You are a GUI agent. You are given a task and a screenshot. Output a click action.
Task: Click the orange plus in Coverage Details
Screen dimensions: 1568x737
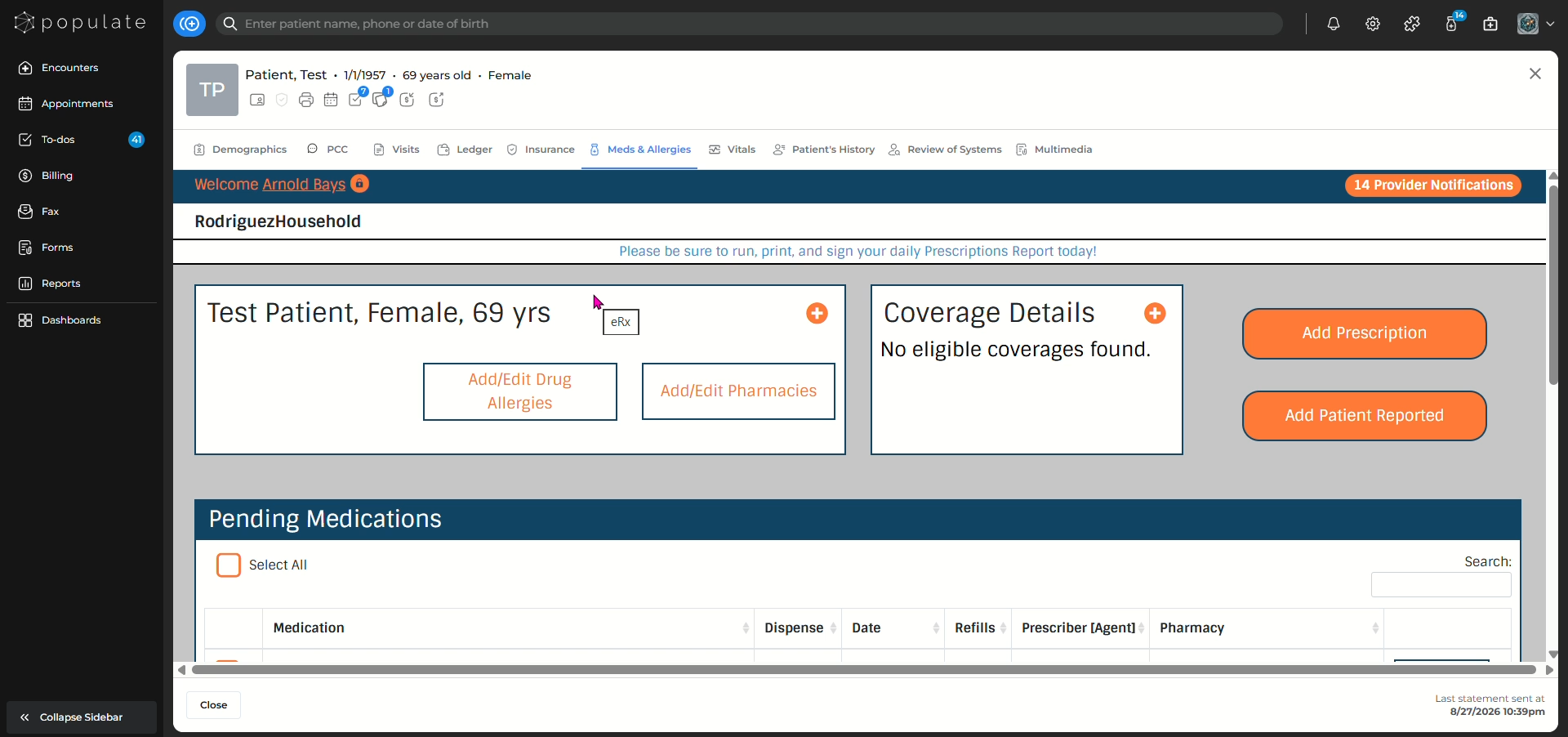1155,313
